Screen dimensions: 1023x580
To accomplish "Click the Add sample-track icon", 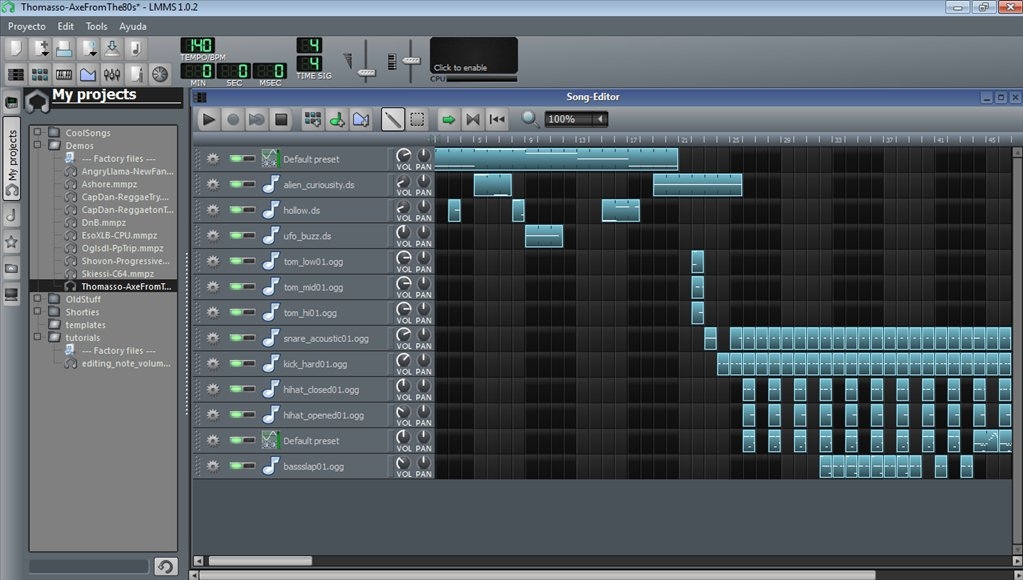I will tap(337, 119).
